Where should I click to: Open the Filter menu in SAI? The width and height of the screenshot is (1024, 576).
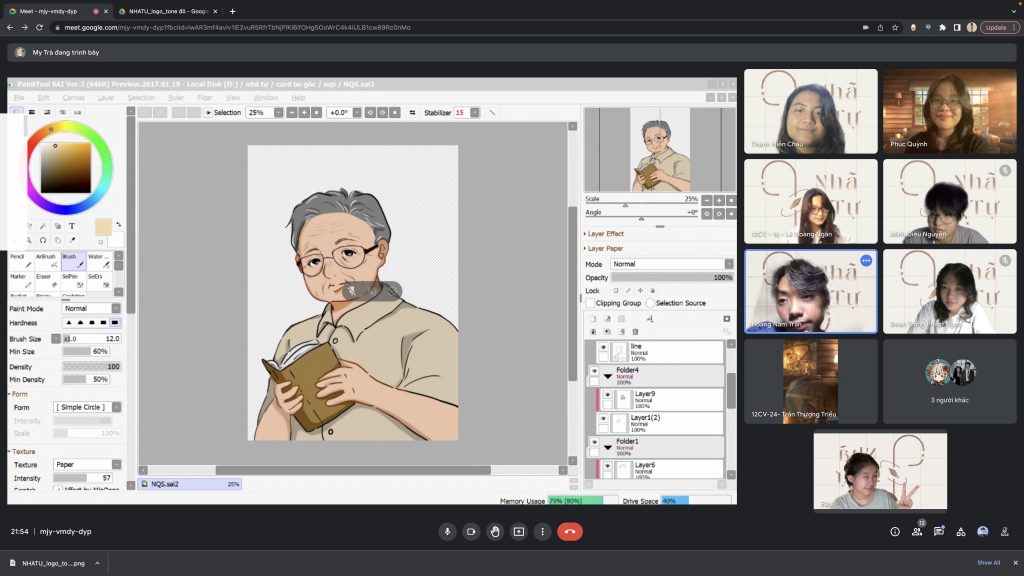(204, 98)
